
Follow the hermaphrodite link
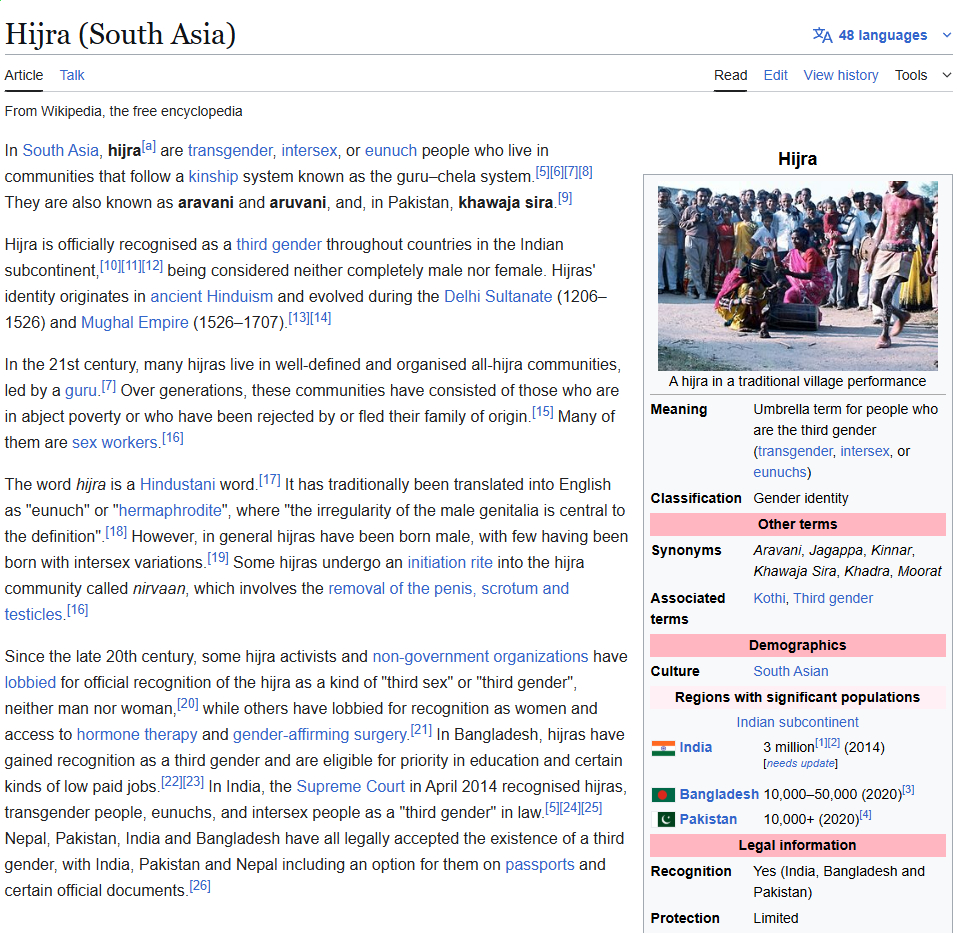click(170, 511)
